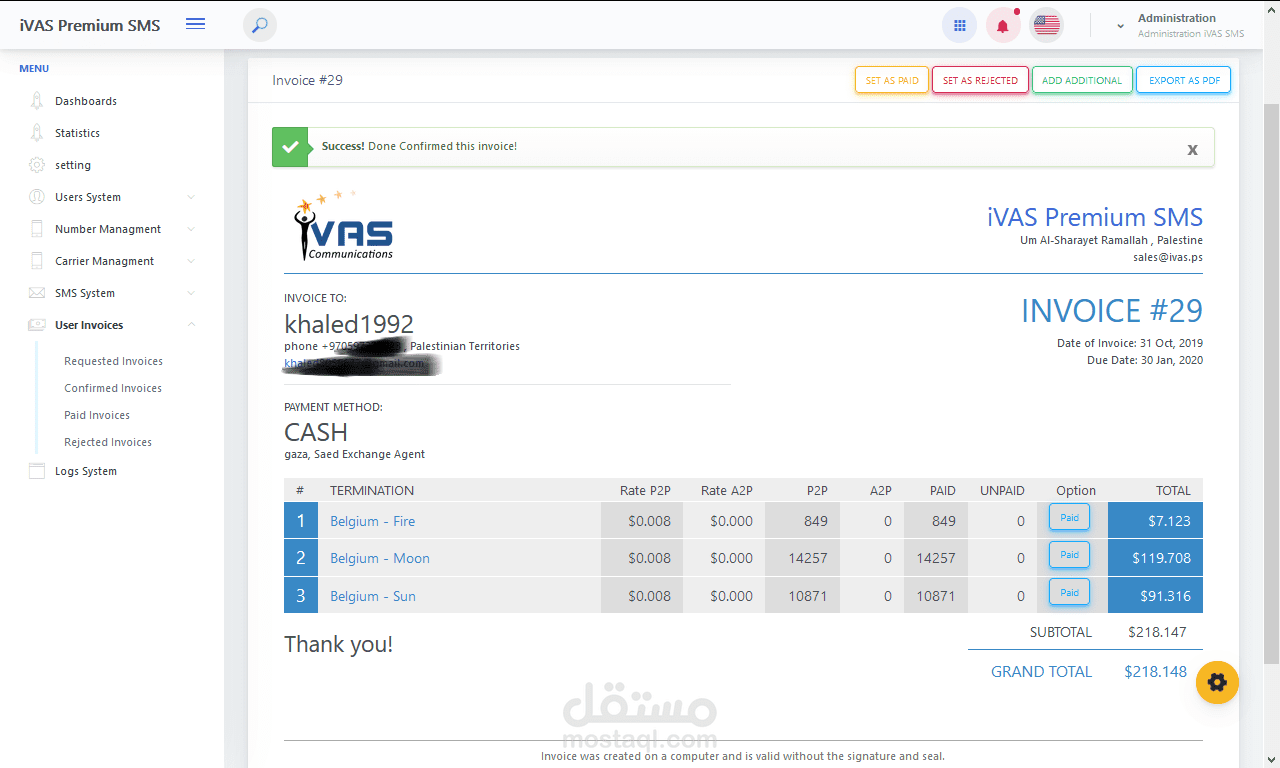Click the Dashboards rocket icon
This screenshot has height=768, width=1280.
[x=37, y=101]
